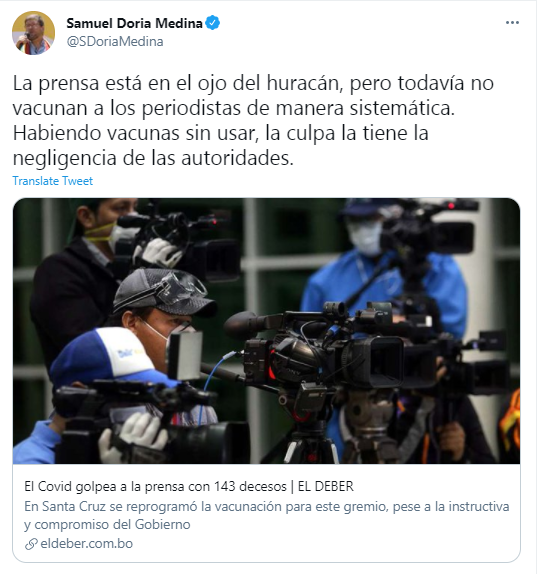
Task: Open the tweet's more options menu
Action: click(x=512, y=23)
